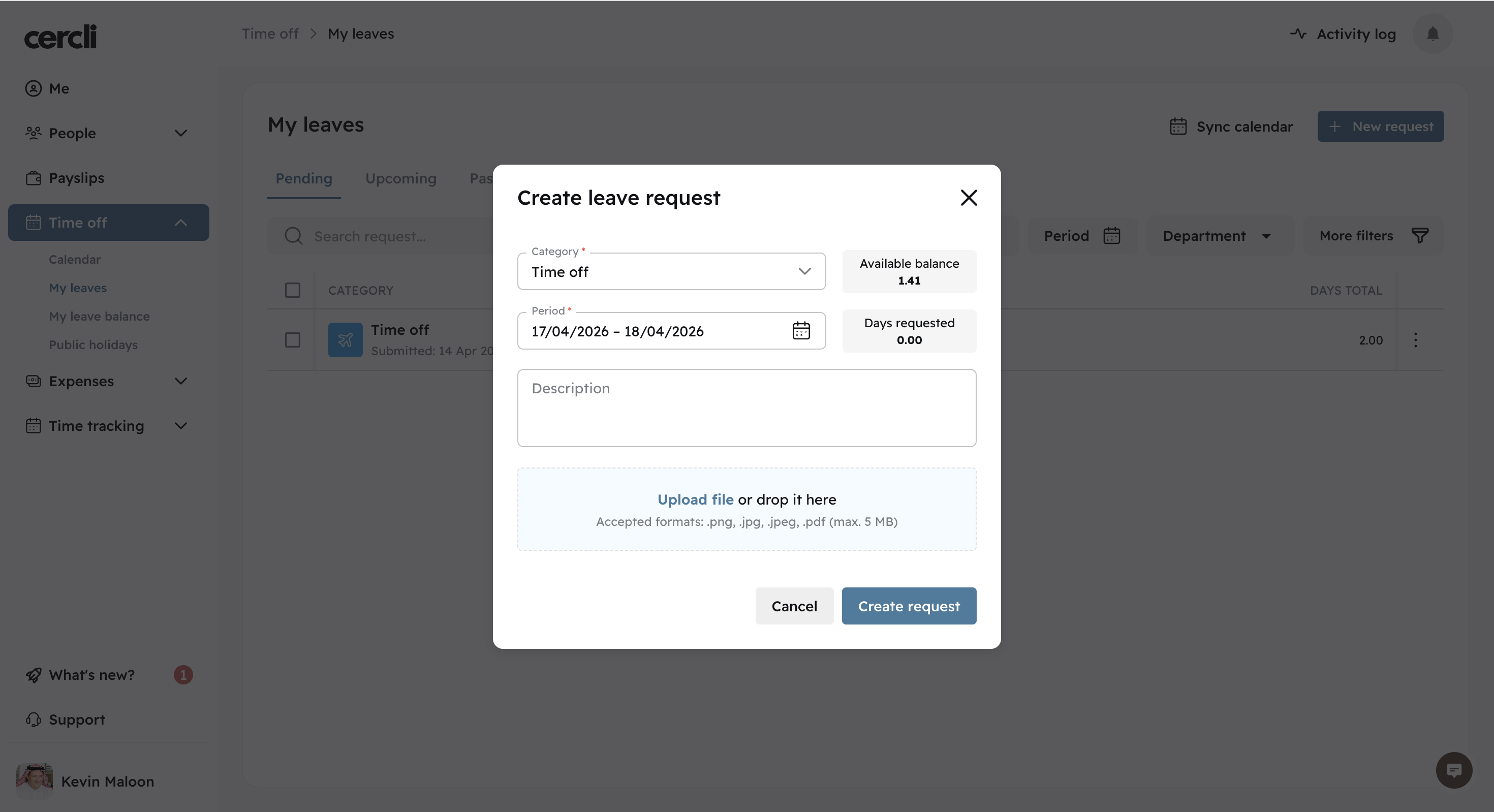The image size is (1494, 812).
Task: Toggle the select-all checkbox in header
Action: [x=293, y=290]
